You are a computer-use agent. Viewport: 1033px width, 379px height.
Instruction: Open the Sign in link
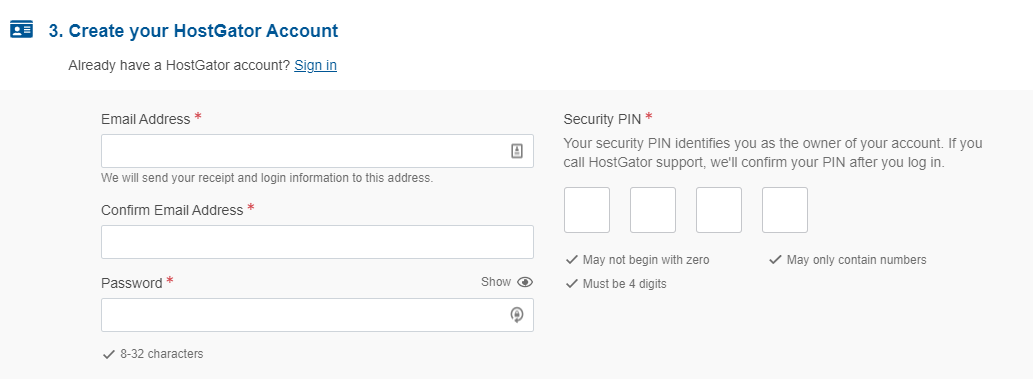pyautogui.click(x=316, y=65)
